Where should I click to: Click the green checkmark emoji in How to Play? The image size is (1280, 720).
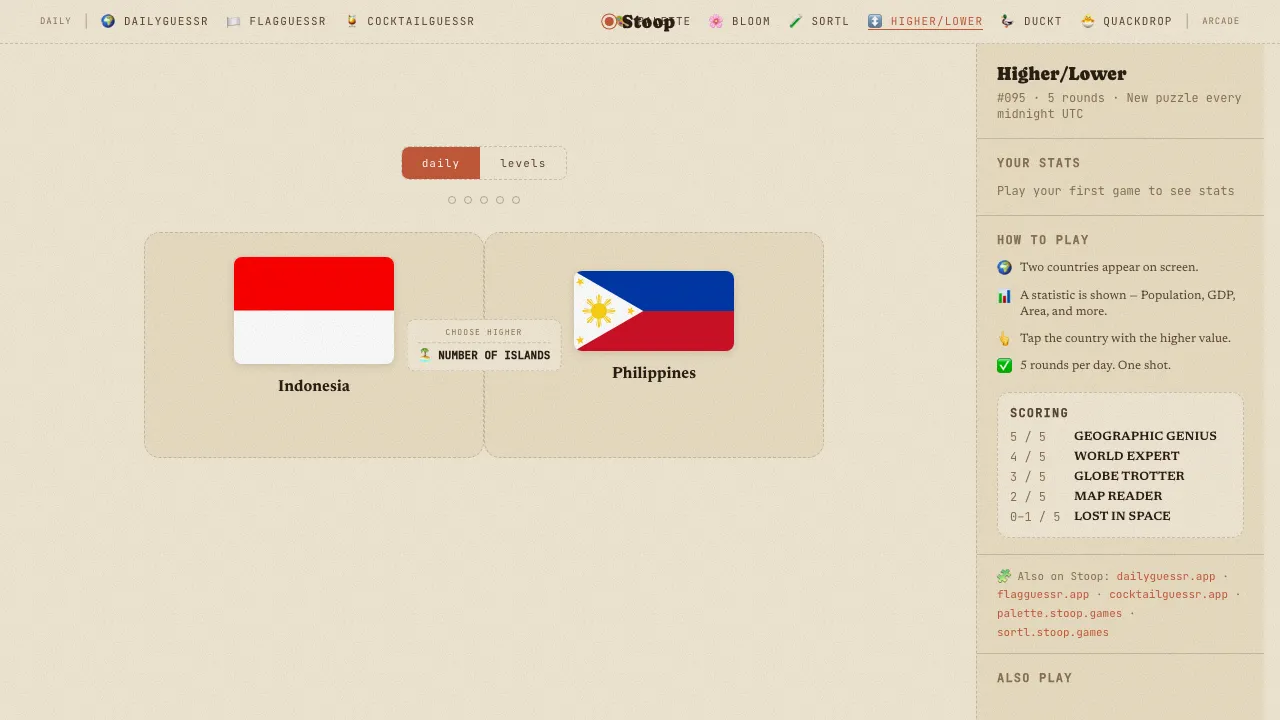point(1005,365)
